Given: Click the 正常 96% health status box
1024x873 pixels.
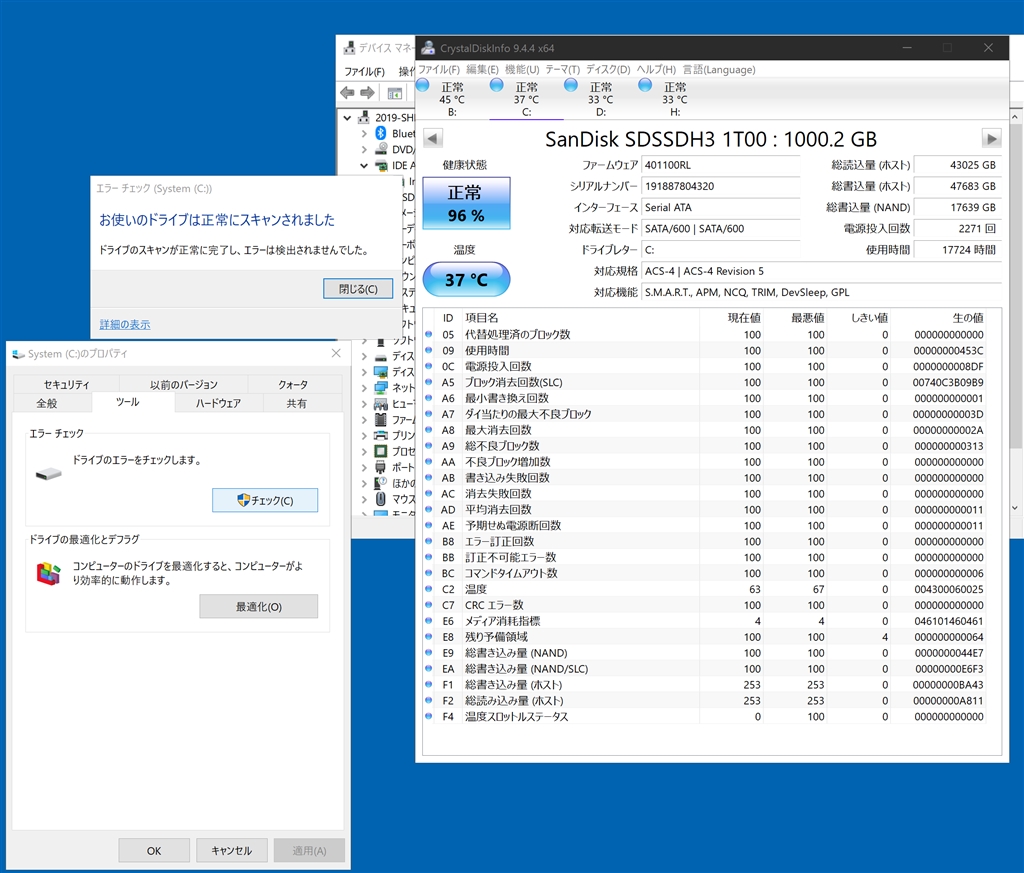Looking at the screenshot, I should [465, 203].
